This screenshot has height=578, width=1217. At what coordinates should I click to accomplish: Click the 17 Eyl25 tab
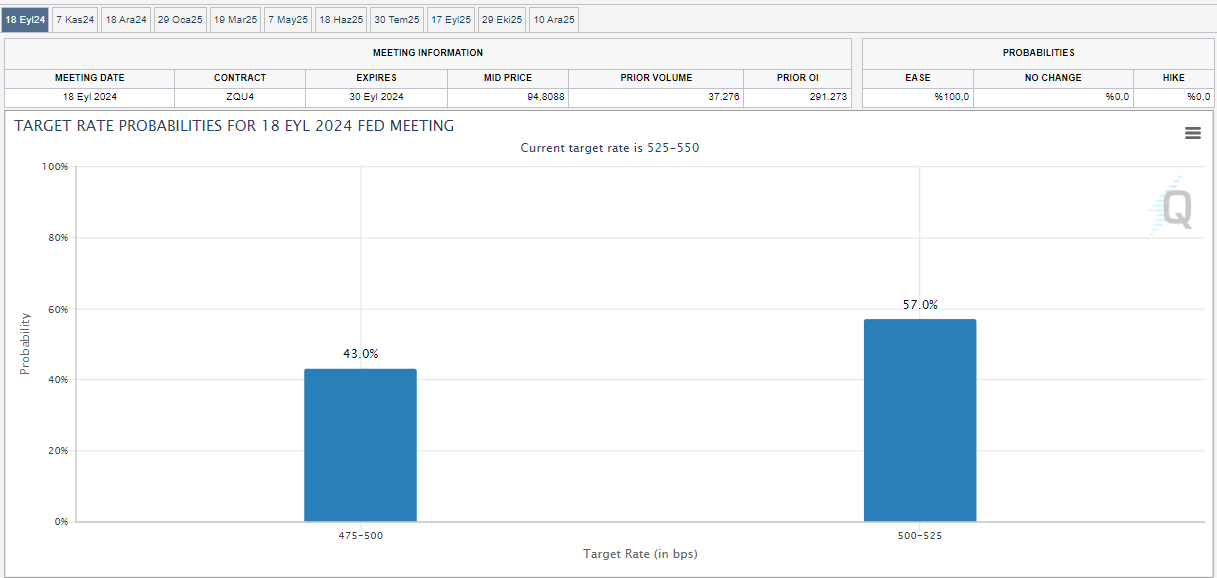coord(451,19)
